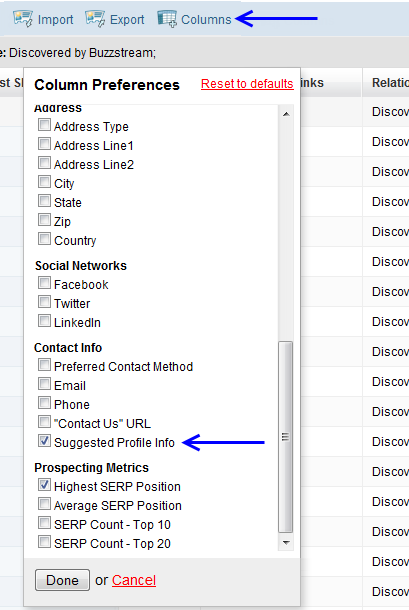Select SERP Count - Top 10 checkbox
409x610 pixels.
pyautogui.click(x=44, y=523)
